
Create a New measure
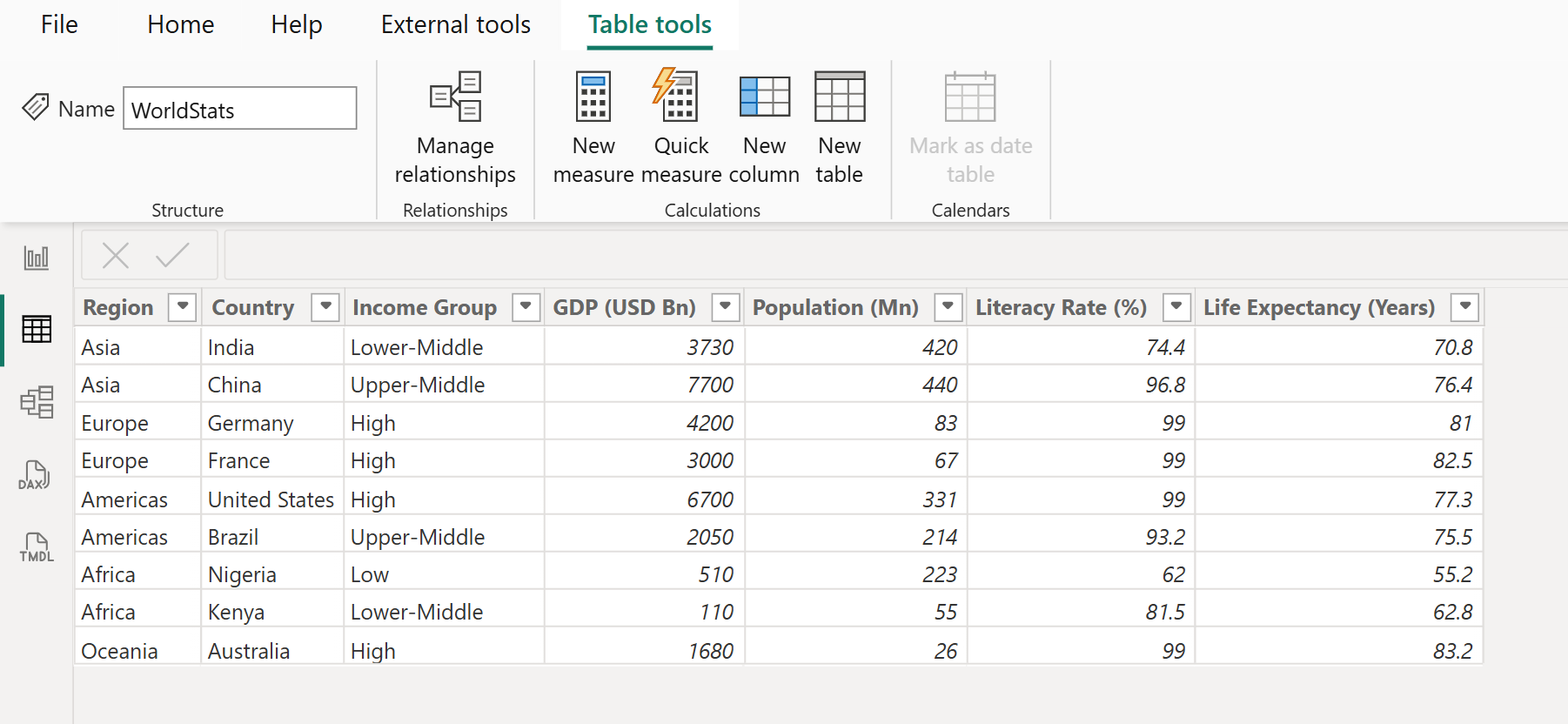[593, 127]
